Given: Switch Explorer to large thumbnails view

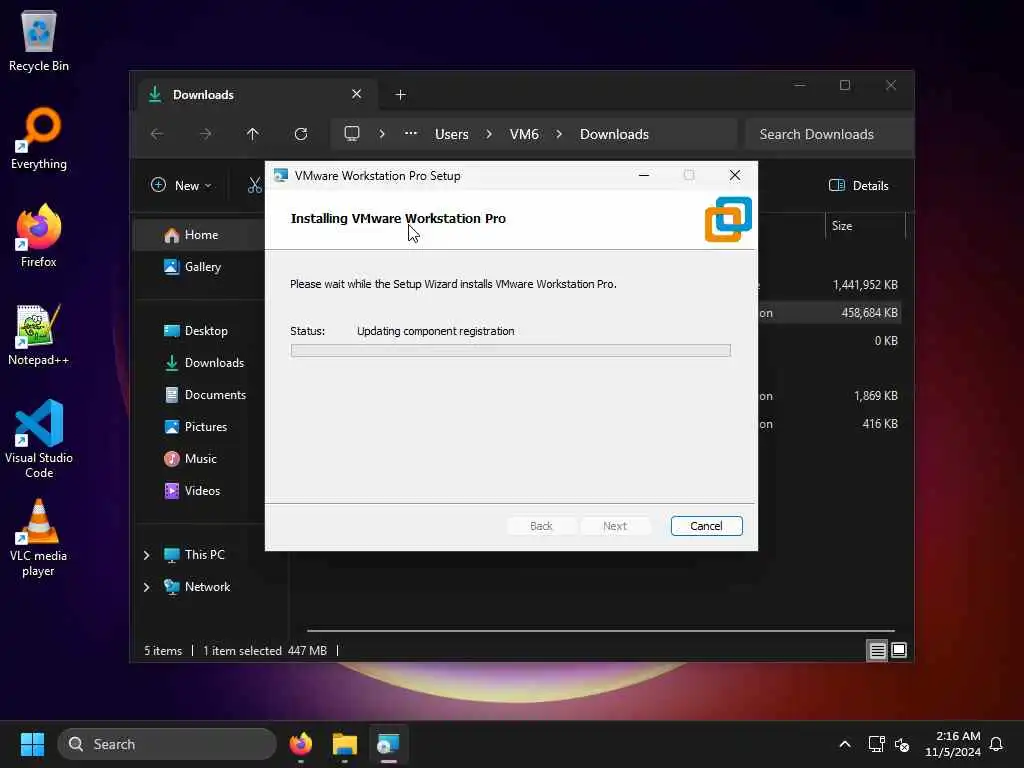Looking at the screenshot, I should pos(899,650).
